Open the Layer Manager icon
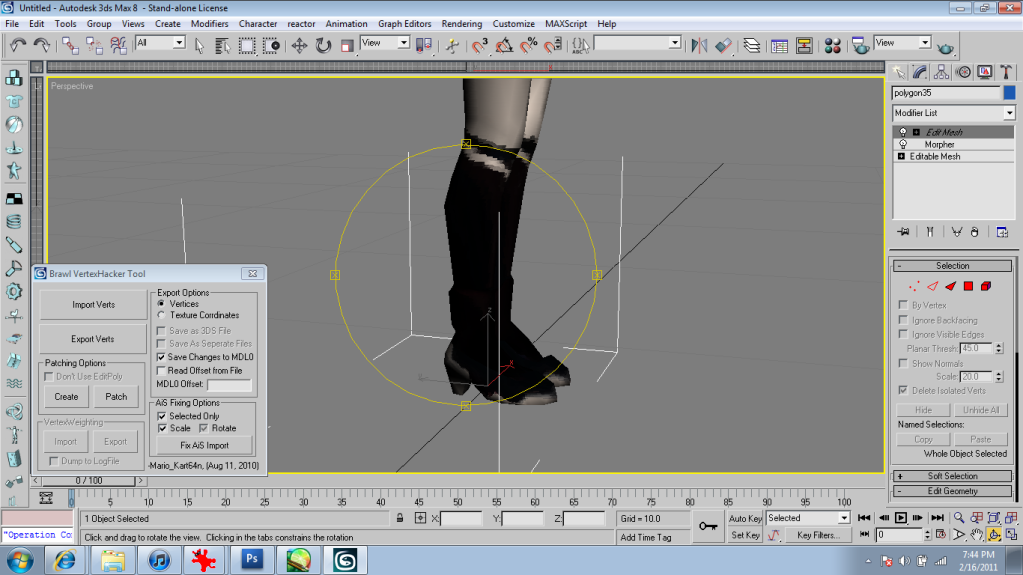This screenshot has height=575, width=1023. [752, 45]
